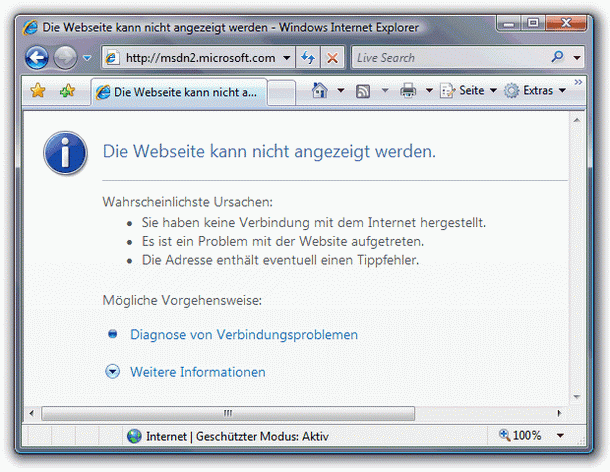Viewport: 610px width, 472px height.
Task: Expand the Weitere Informationen arrow circle
Action: [x=112, y=372]
